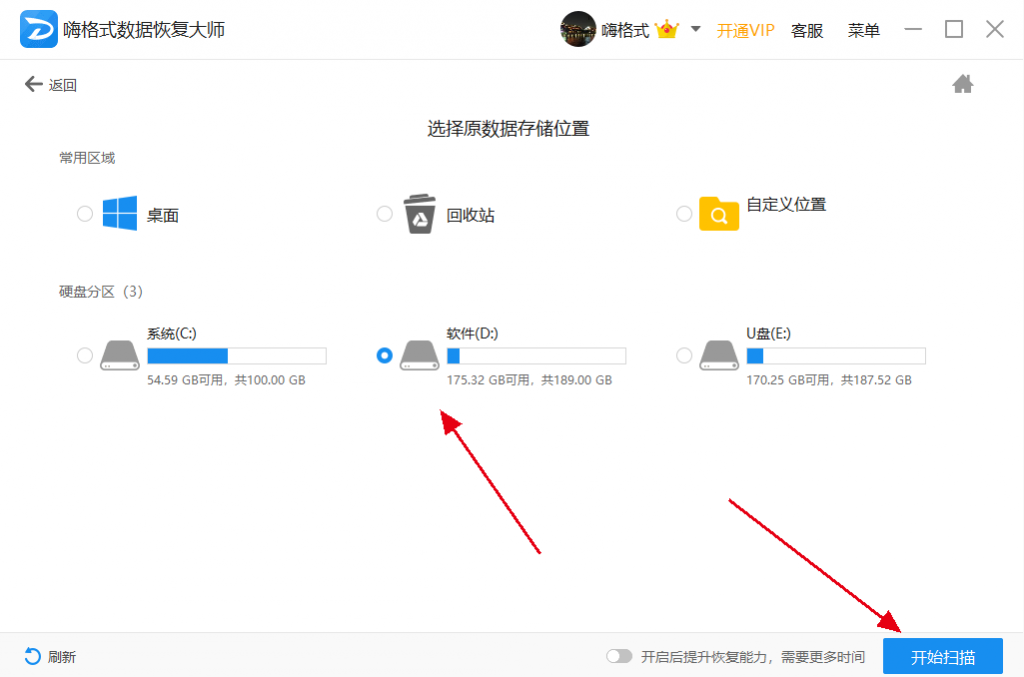Click the 常用区域 heading
1024x677 pixels.
click(x=87, y=158)
